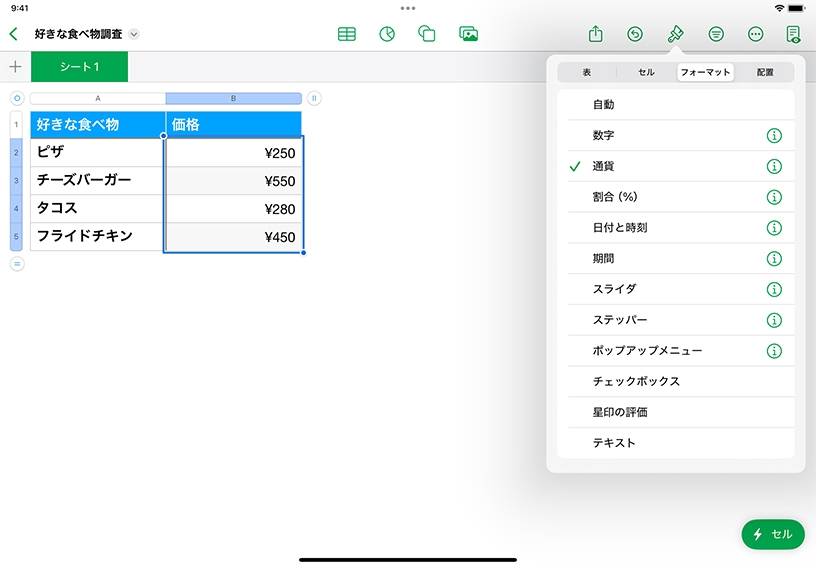Image resolution: width=816 pixels, height=567 pixels.
Task: Switch to the 配置 tab
Action: (764, 72)
